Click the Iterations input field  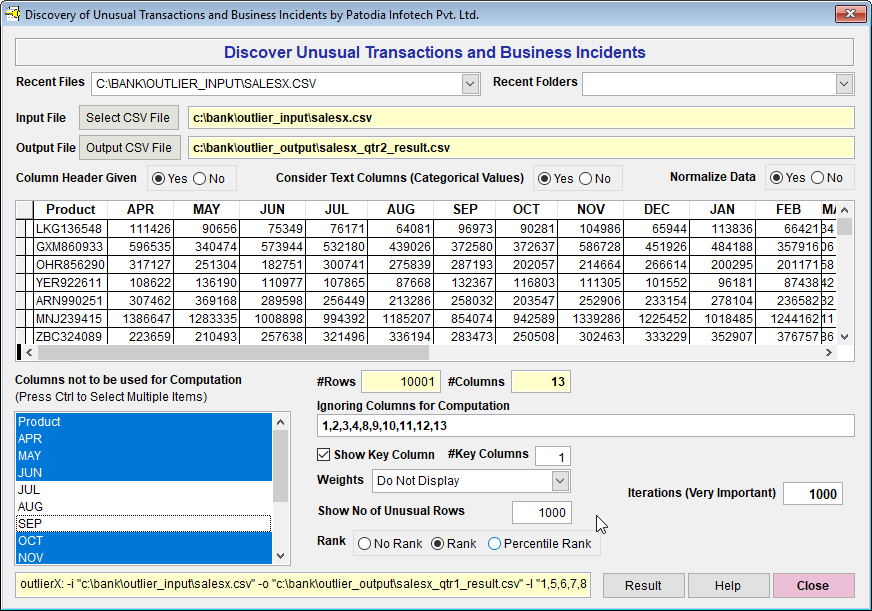[x=812, y=494]
